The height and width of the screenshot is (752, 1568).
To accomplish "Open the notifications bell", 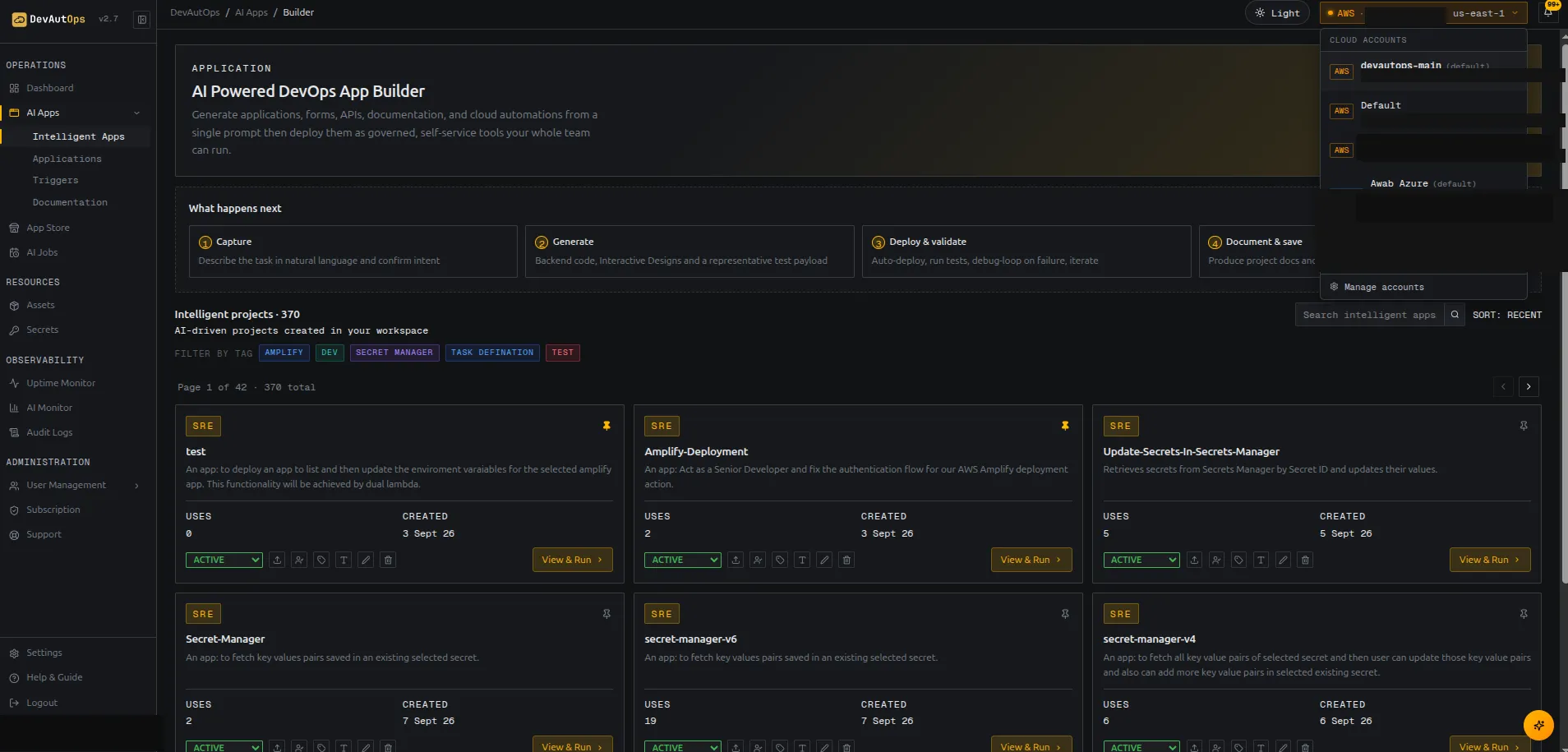I will coord(1548,12).
